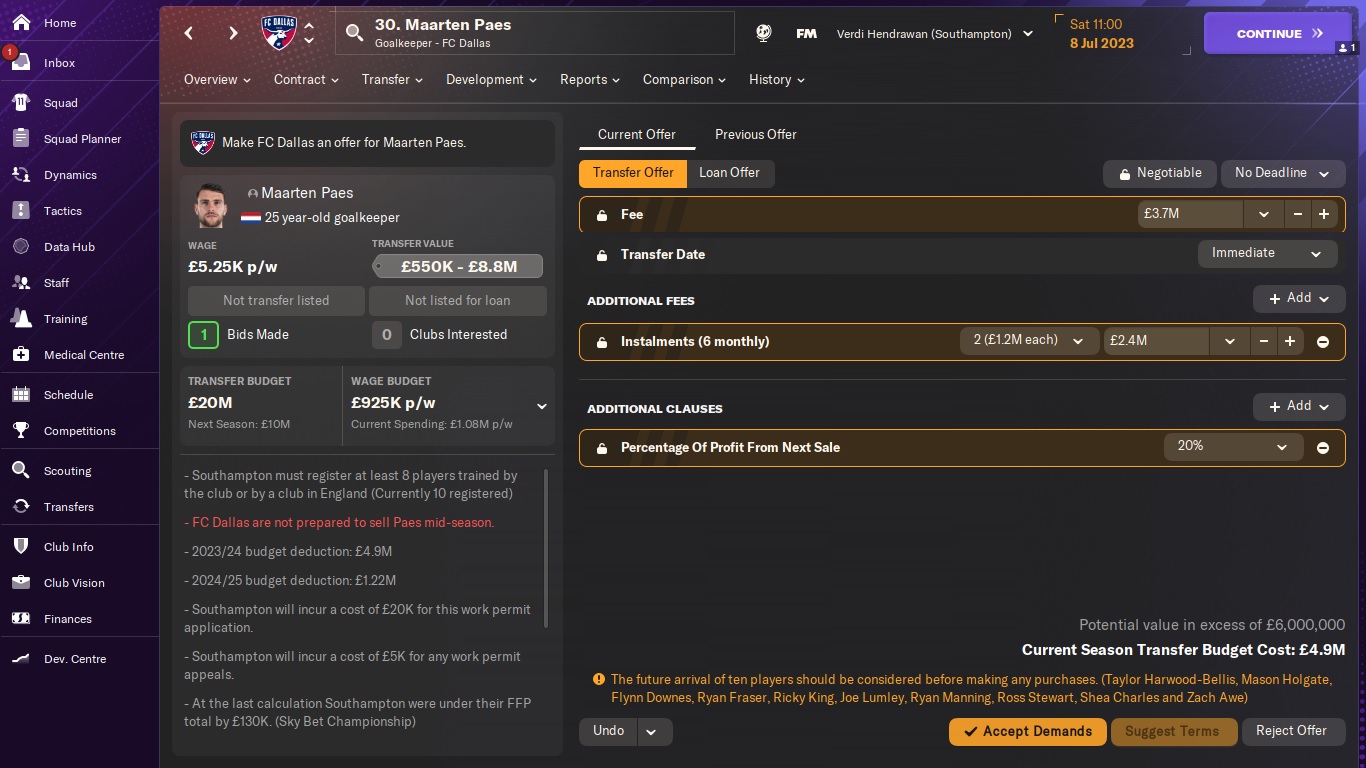Toggle the lock on Fee row
The height and width of the screenshot is (768, 1366).
[602, 215]
